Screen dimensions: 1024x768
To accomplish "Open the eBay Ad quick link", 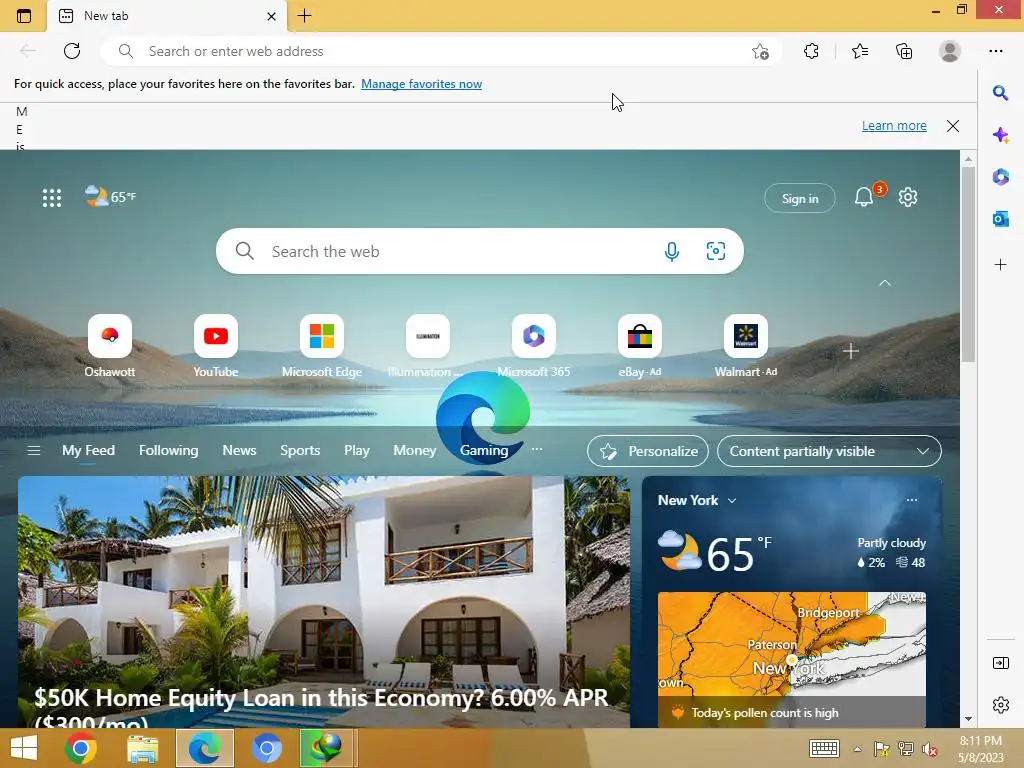I will pyautogui.click(x=640, y=346).
